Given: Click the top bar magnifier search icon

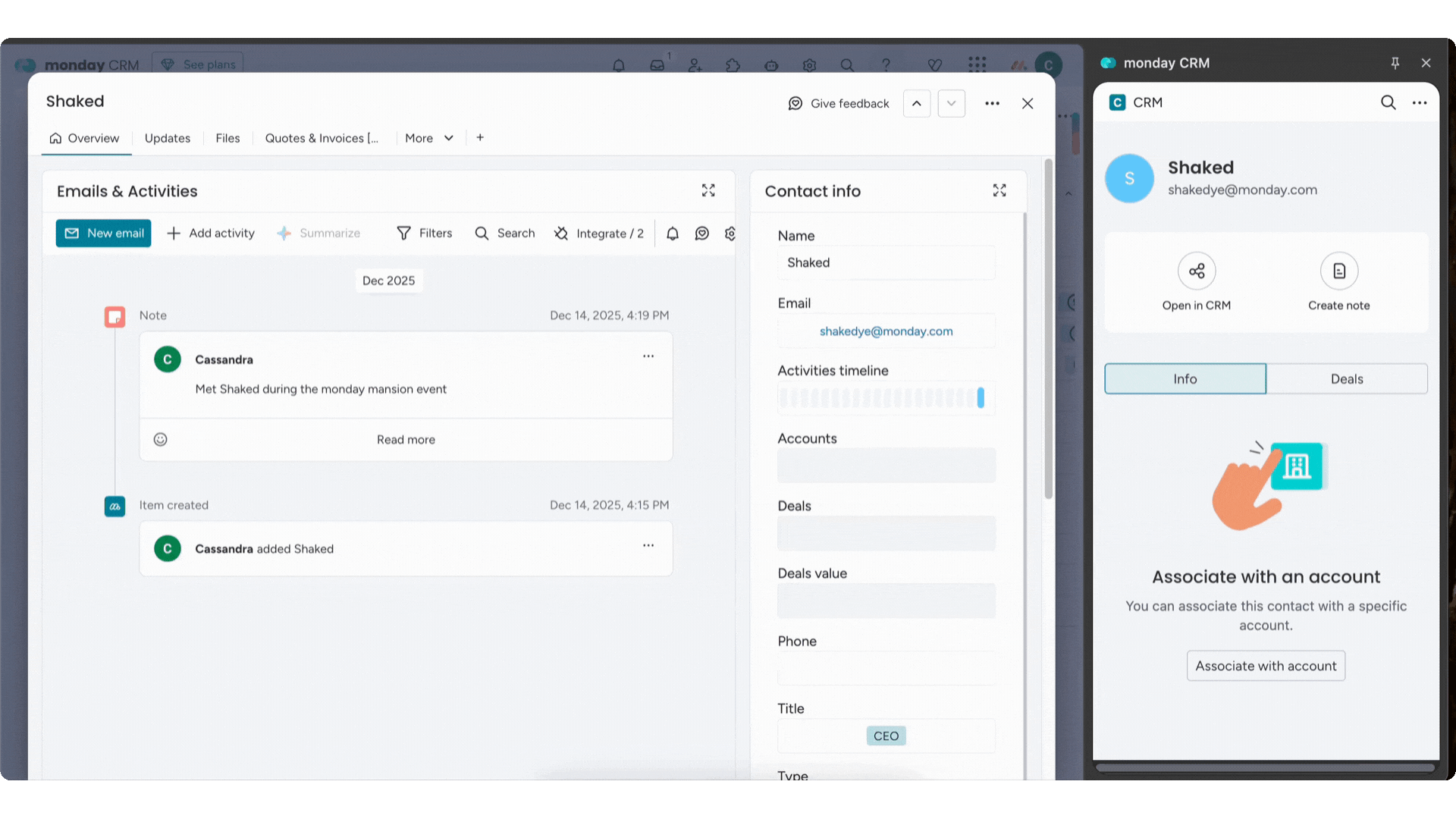Looking at the screenshot, I should point(847,65).
